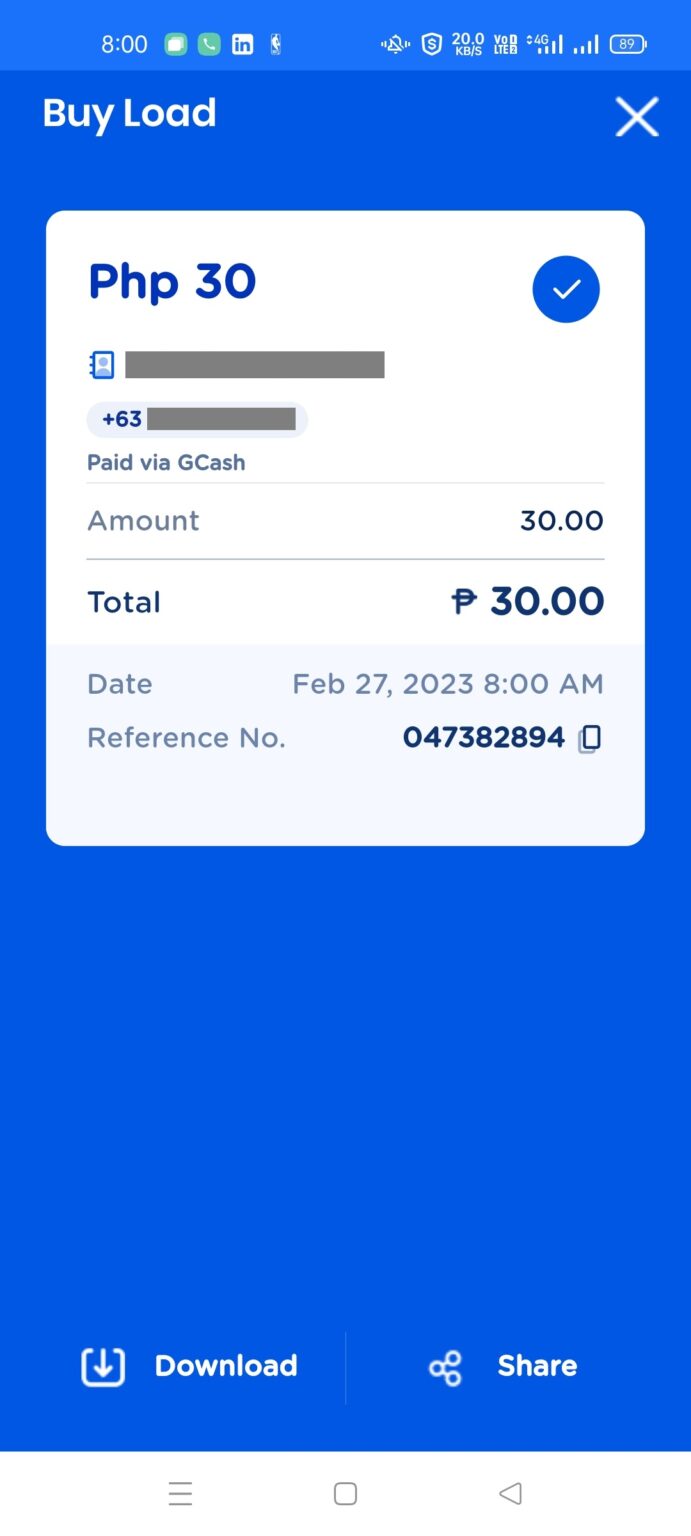Check the battery level indicator showing 89
Image resolution: width=691 pixels, height=1536 pixels.
628,43
